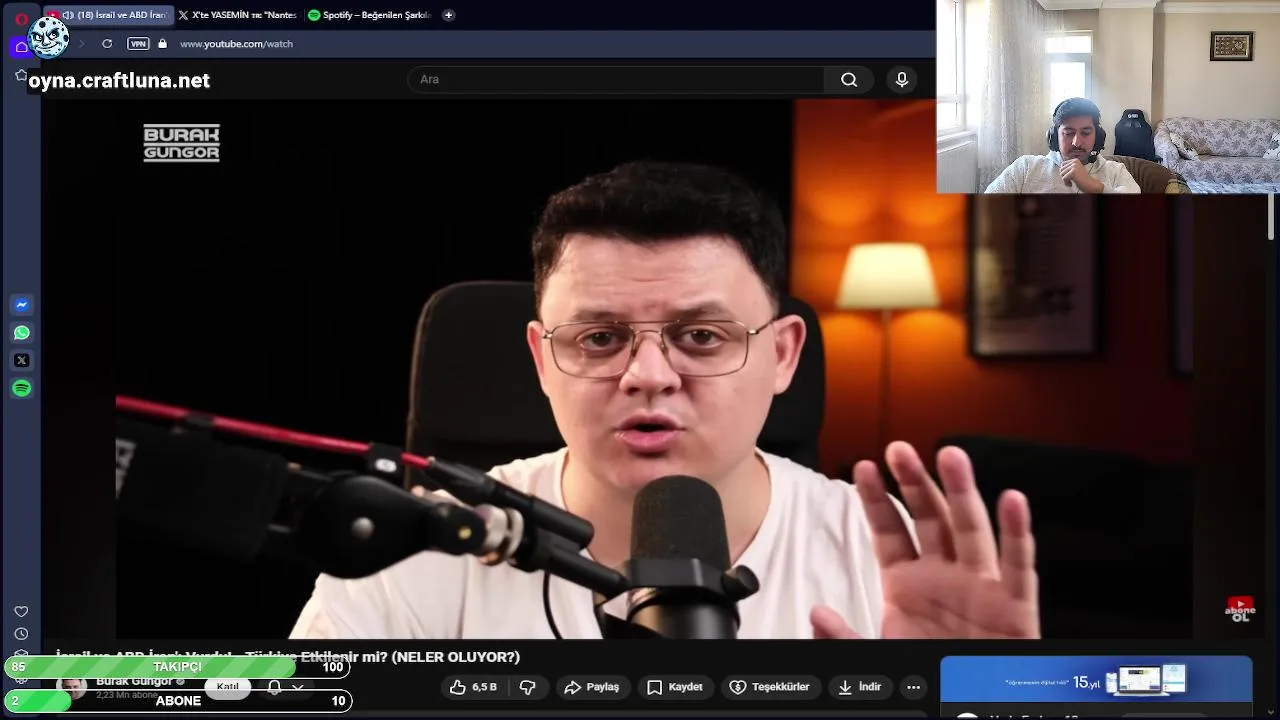Click the page vertical scrollbar thumb
1280x720 pixels.
click(1272, 215)
